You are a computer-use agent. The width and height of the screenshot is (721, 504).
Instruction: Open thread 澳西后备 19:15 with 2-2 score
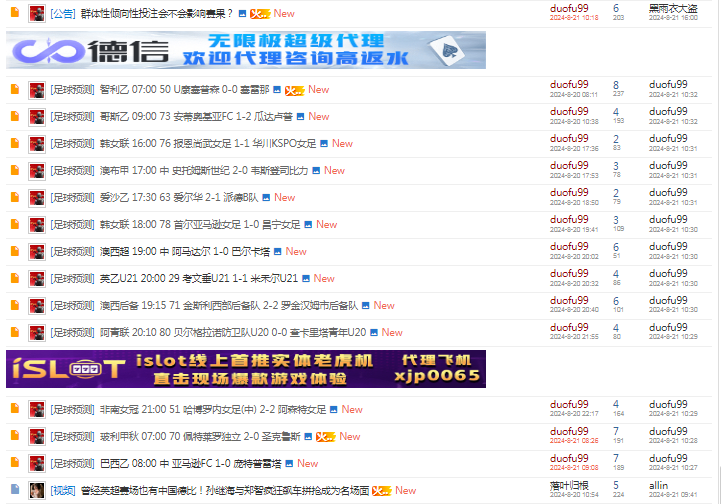[229, 306]
